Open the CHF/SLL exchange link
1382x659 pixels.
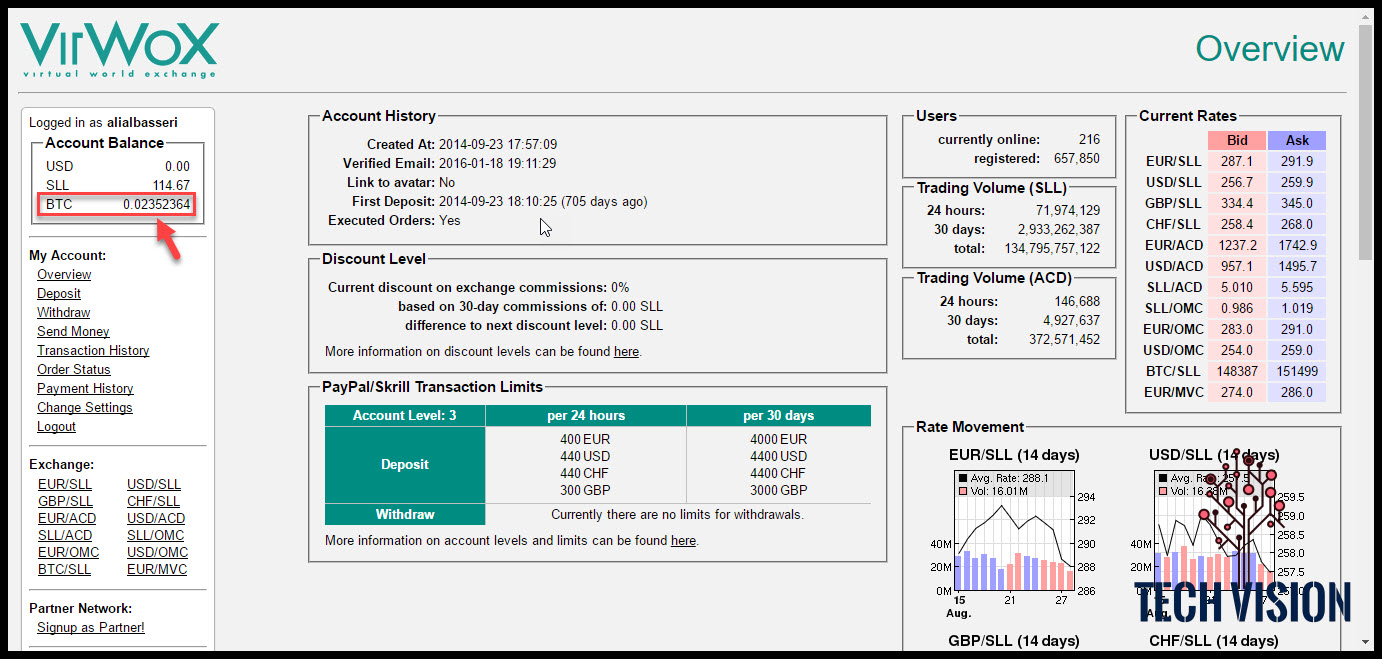pyautogui.click(x=155, y=501)
